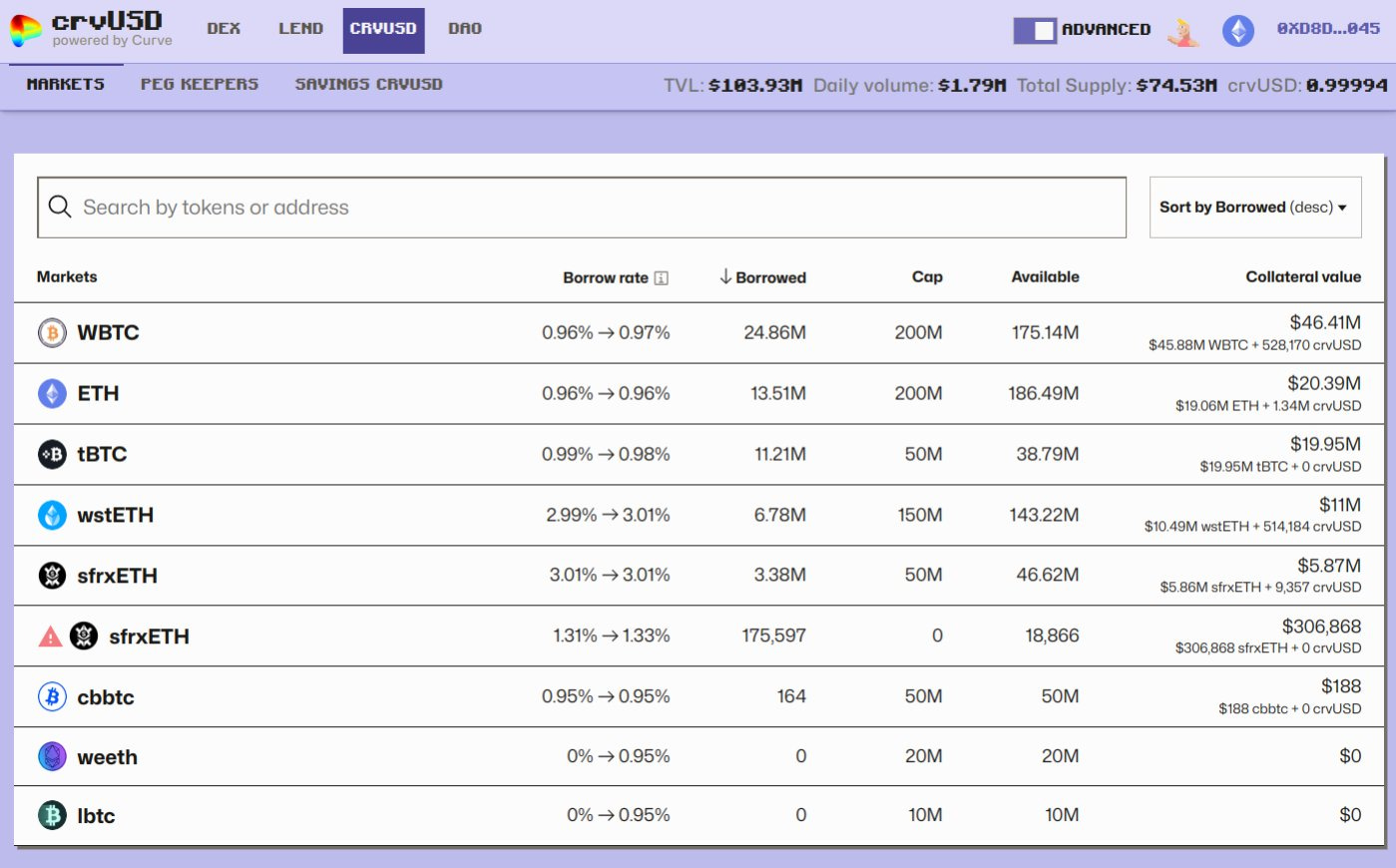Switch to the Savings crvUSD tab
This screenshot has width=1396, height=868.
pos(369,85)
